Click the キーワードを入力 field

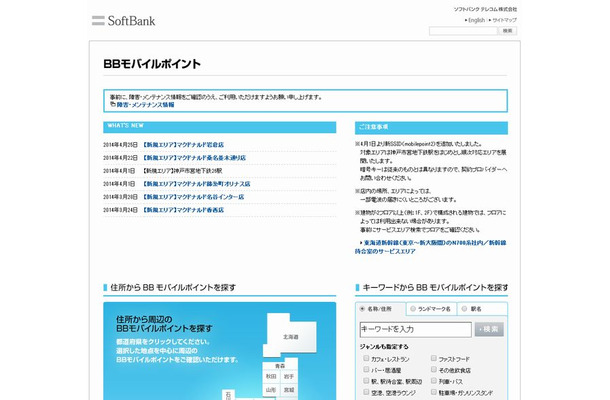click(x=415, y=329)
